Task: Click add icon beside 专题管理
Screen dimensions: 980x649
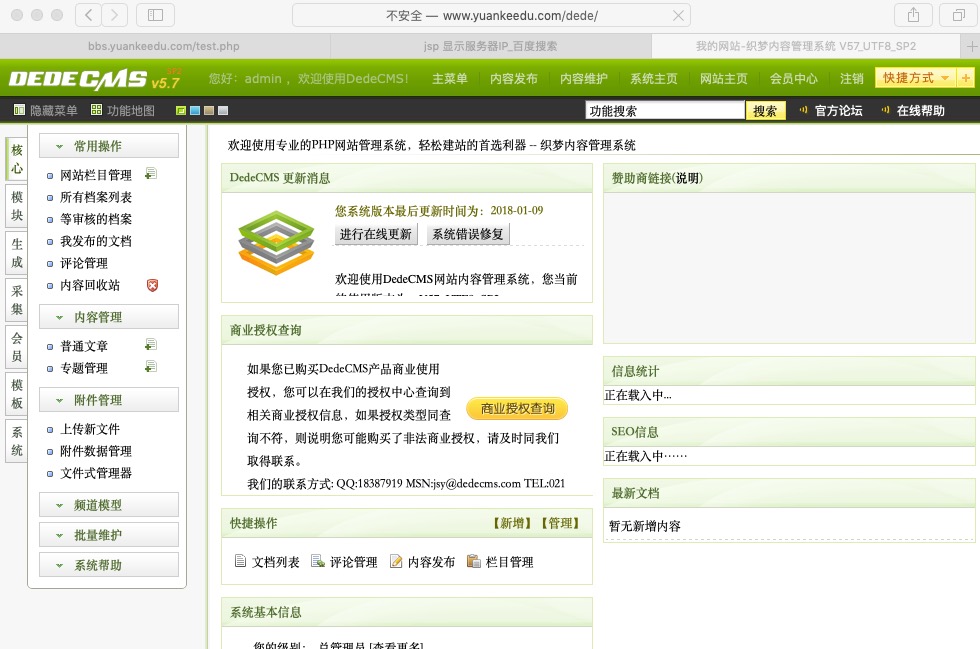Action: point(151,367)
